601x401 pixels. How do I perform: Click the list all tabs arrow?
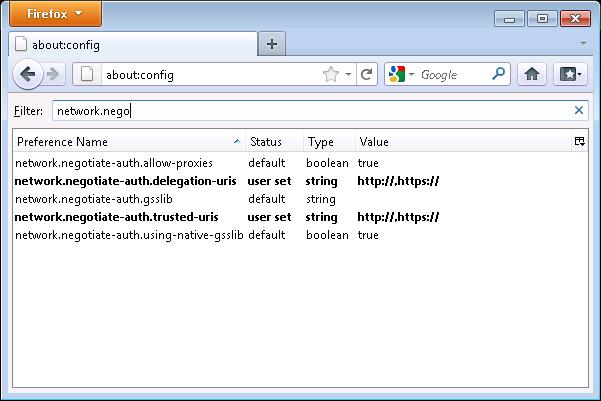[x=583, y=43]
